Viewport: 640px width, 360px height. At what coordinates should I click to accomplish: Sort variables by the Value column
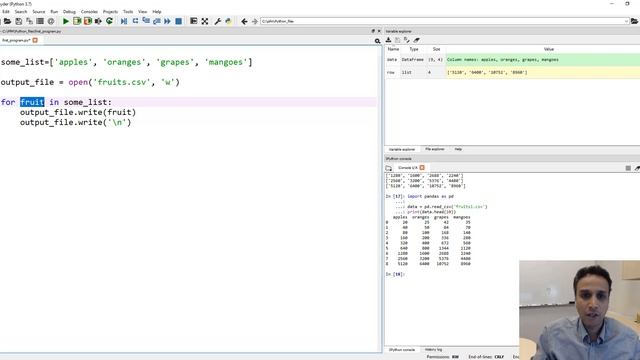pos(549,49)
